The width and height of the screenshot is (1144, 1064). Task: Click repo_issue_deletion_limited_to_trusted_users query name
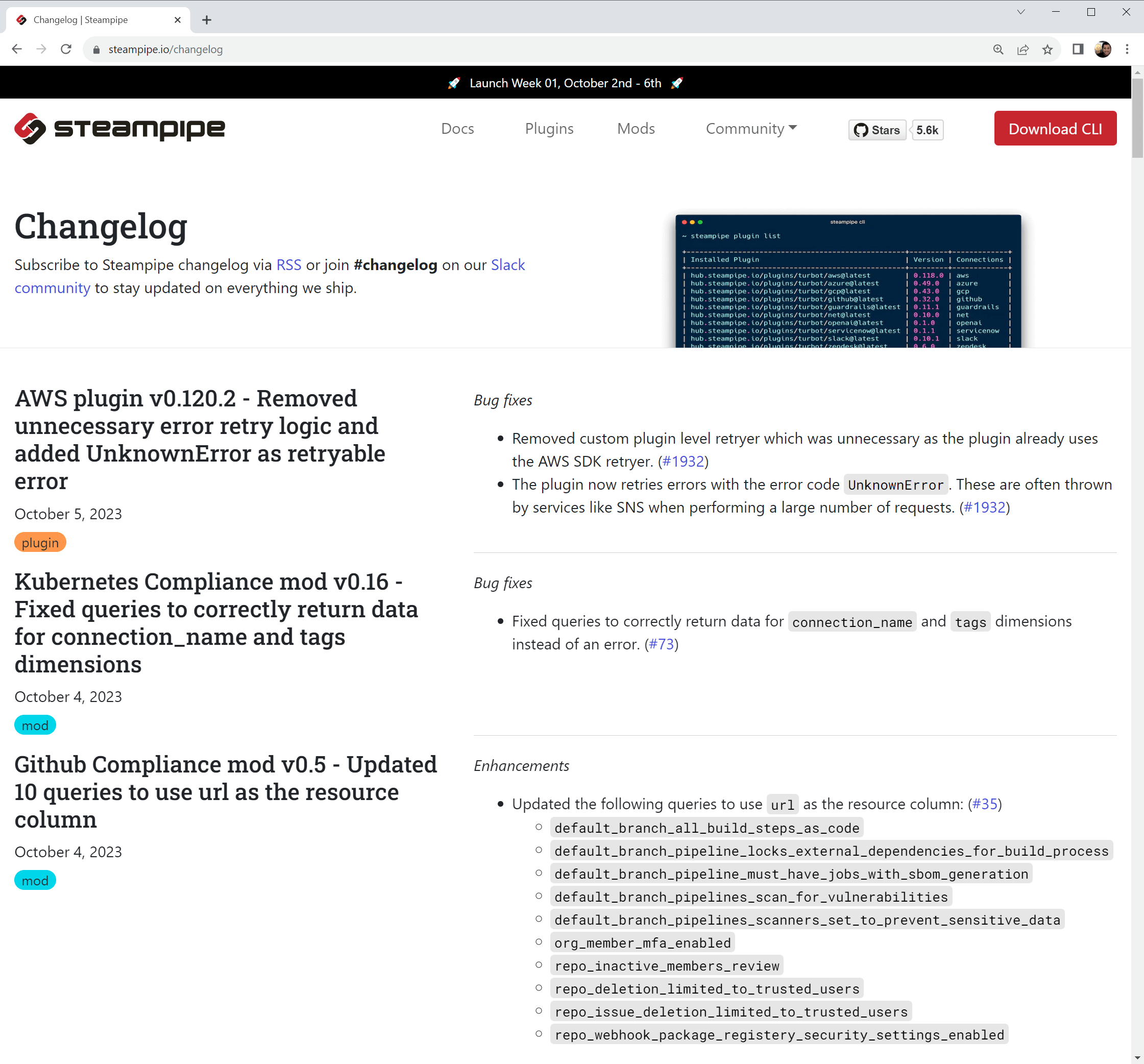(731, 1011)
